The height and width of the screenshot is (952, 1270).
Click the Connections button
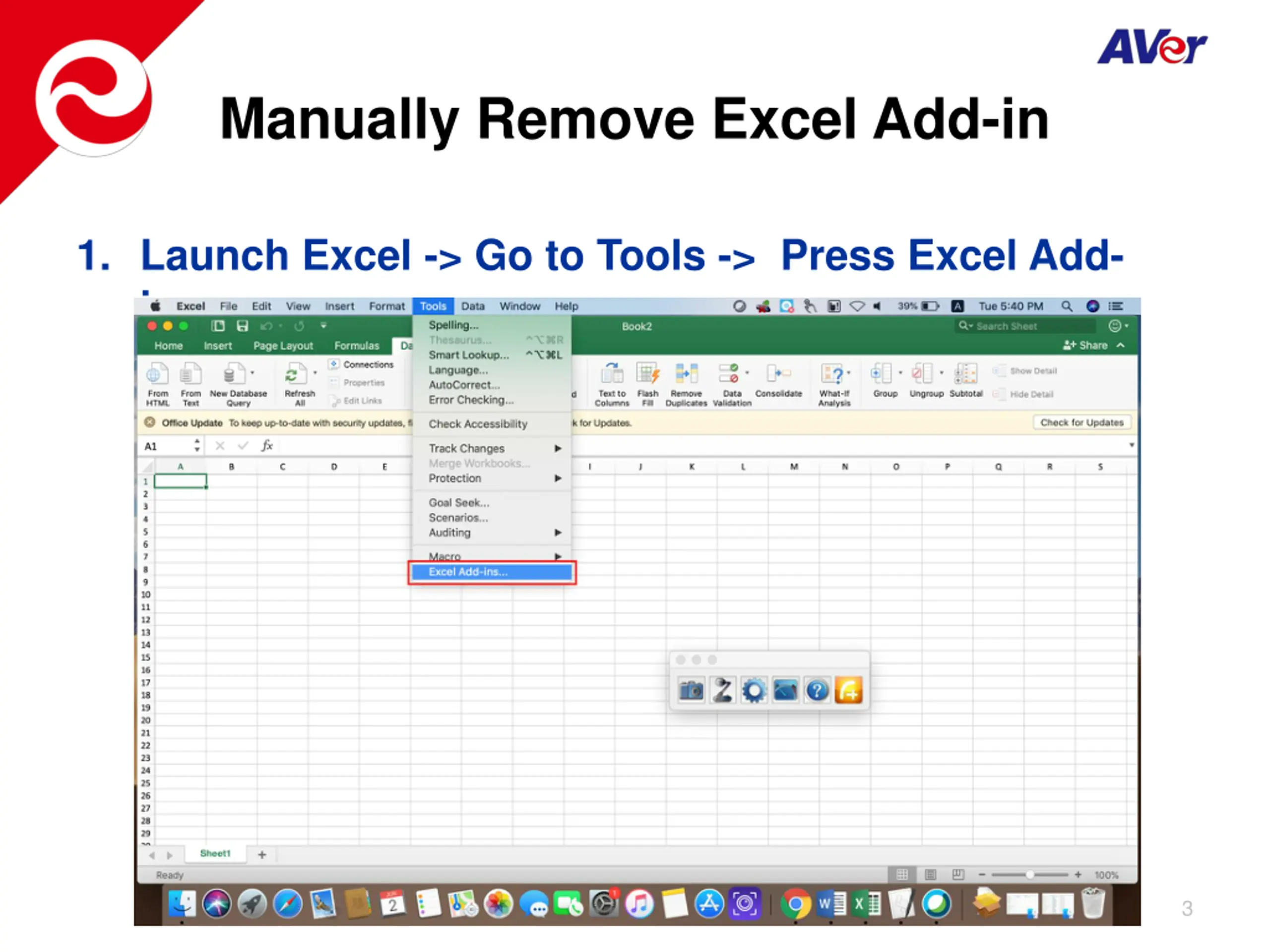pyautogui.click(x=362, y=365)
